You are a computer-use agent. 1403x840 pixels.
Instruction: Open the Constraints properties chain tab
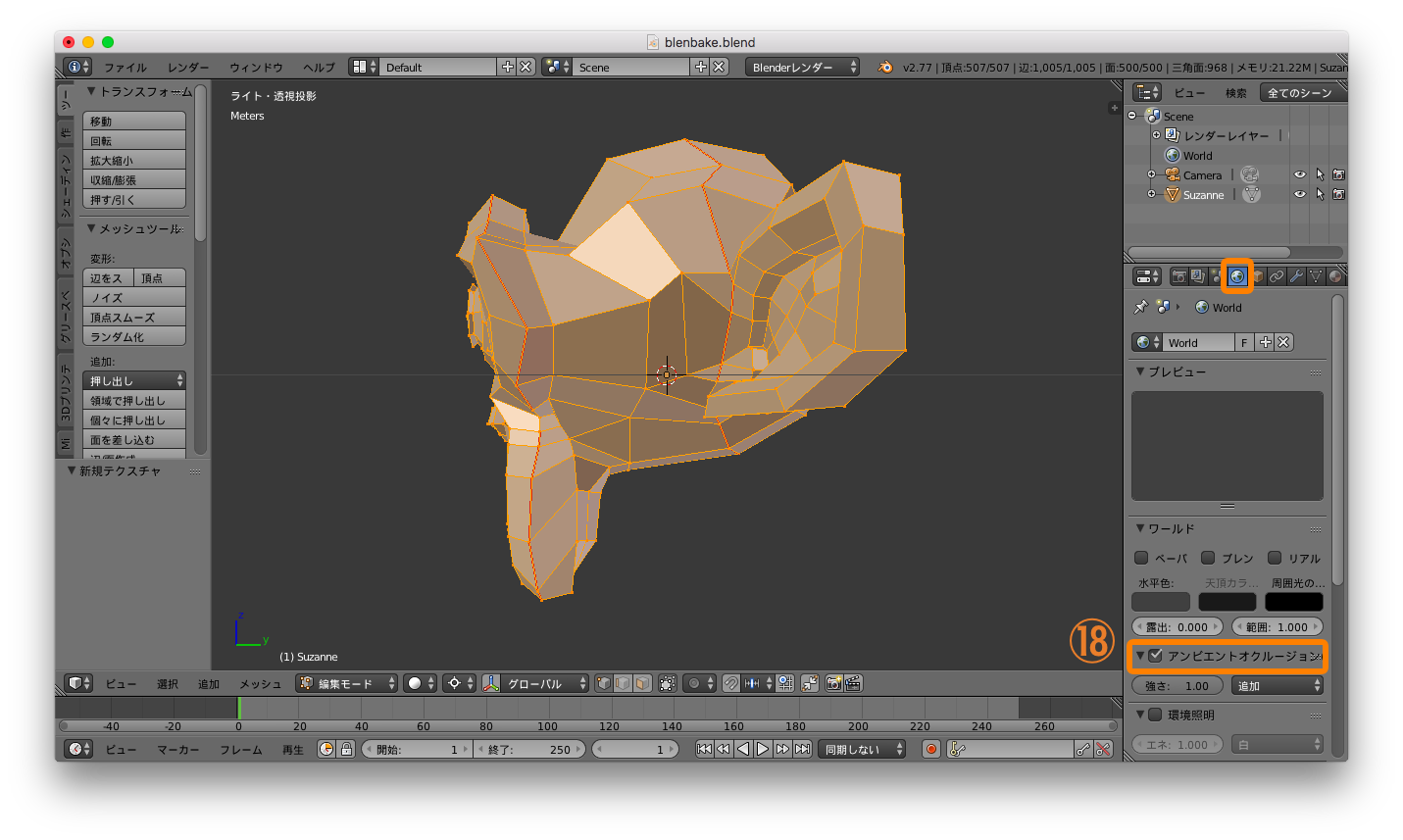click(x=1277, y=276)
